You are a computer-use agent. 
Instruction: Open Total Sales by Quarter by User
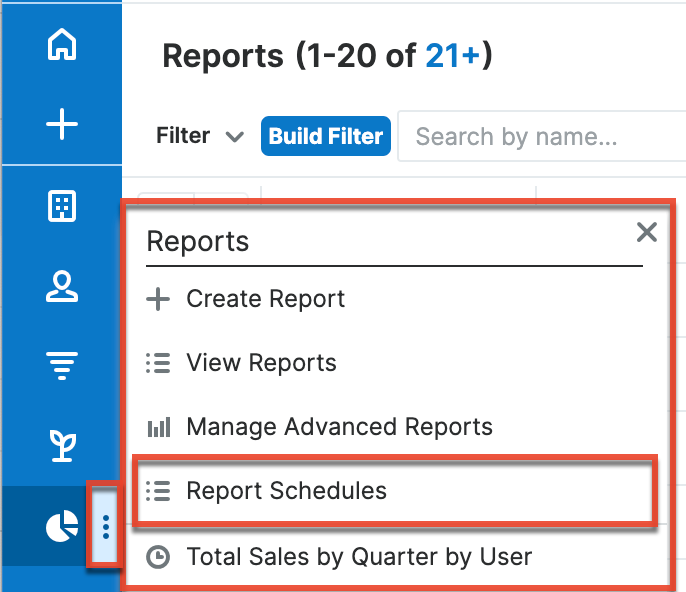pyautogui.click(x=359, y=556)
